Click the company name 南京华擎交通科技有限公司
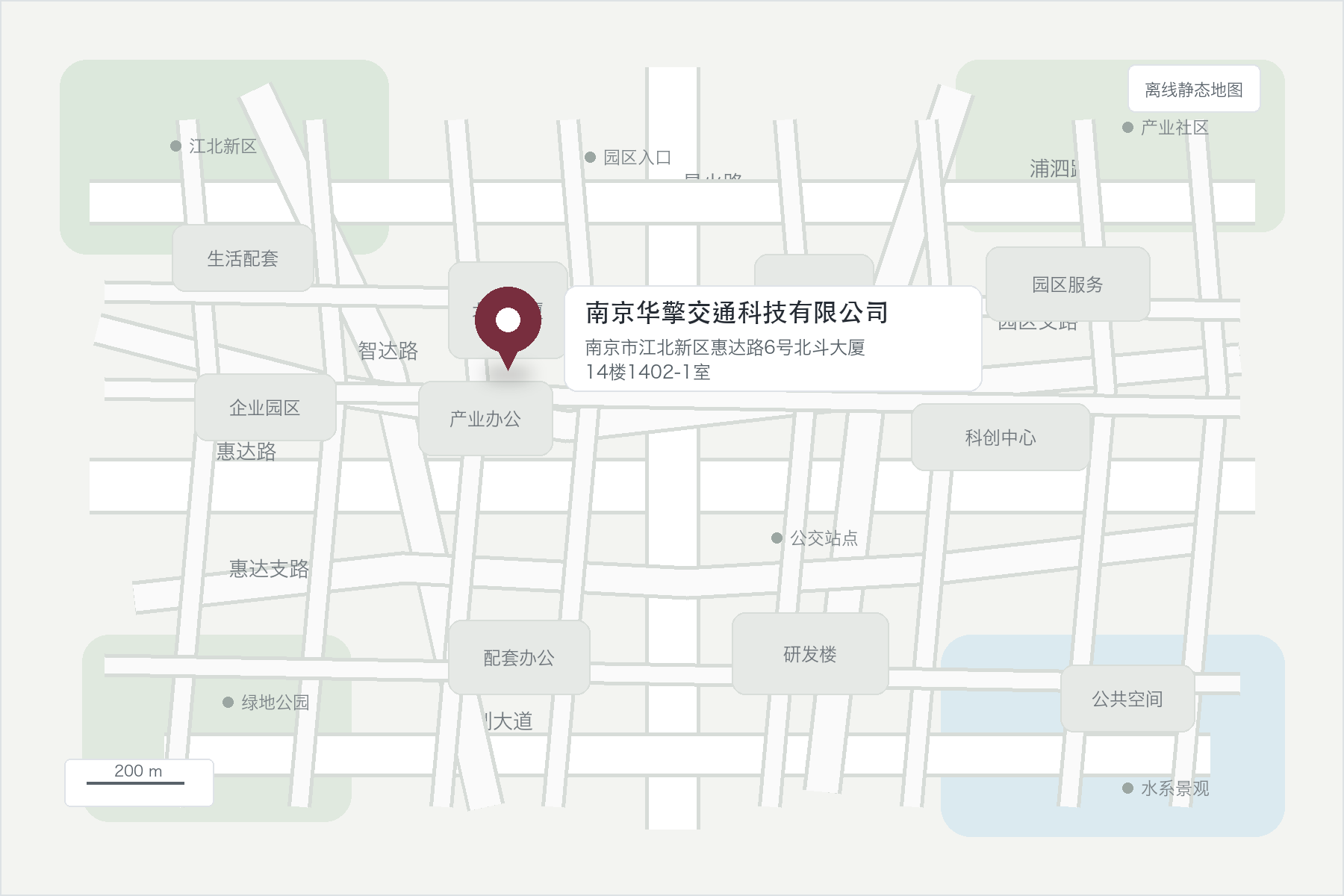Image resolution: width=1344 pixels, height=896 pixels. [x=737, y=313]
